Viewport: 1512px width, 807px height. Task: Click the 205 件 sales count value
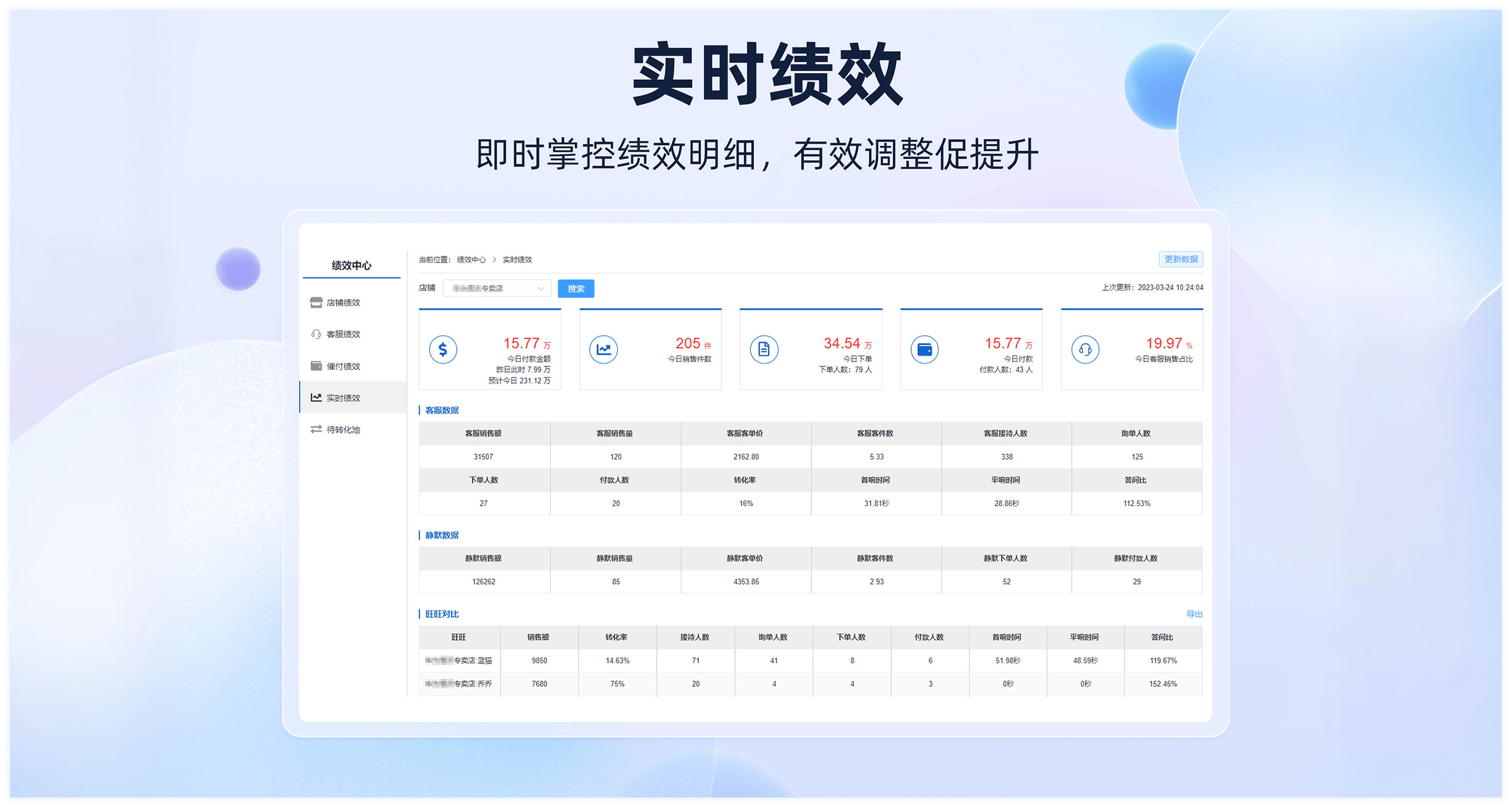[x=693, y=343]
